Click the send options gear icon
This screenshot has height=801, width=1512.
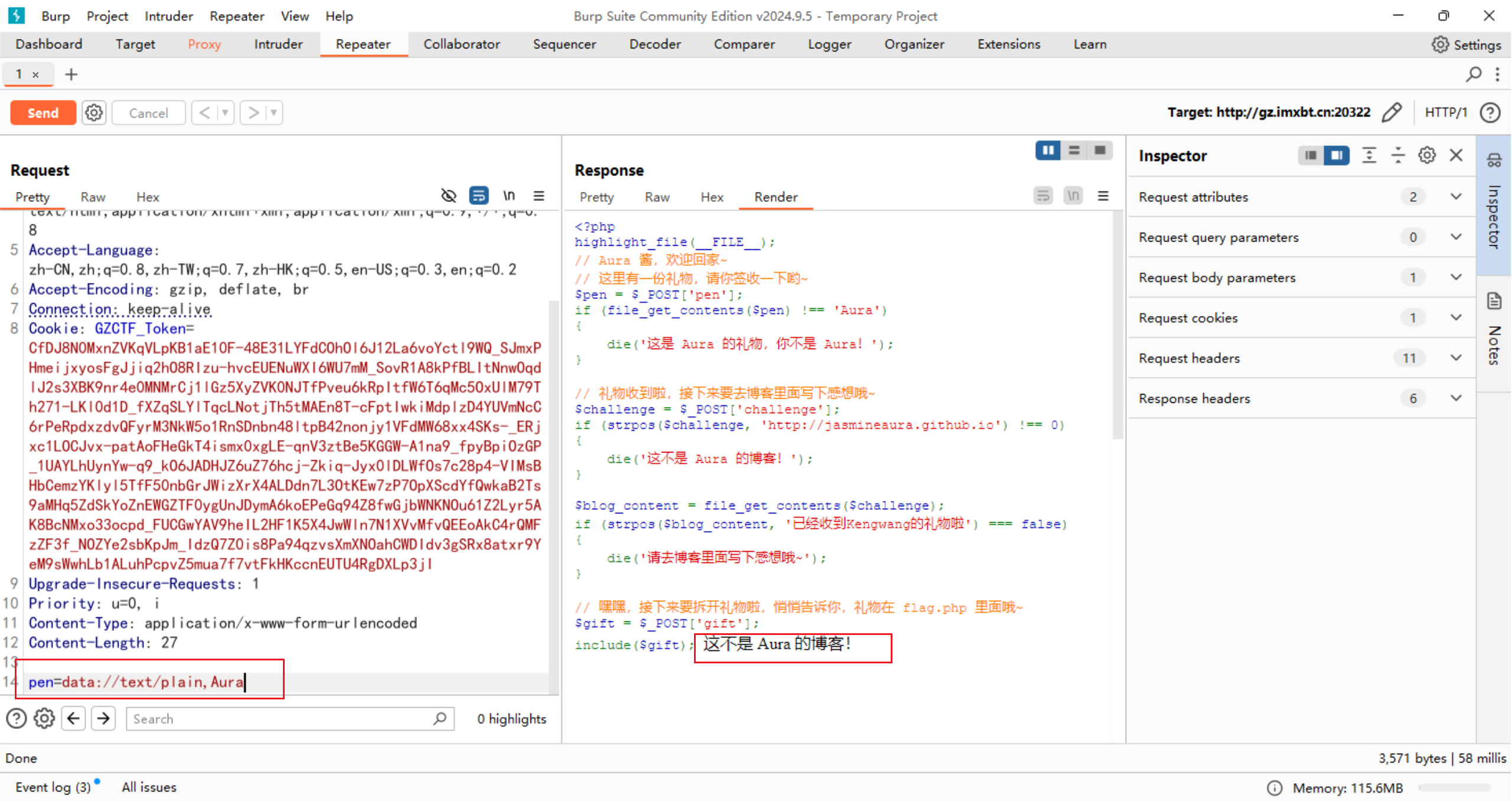[x=94, y=112]
